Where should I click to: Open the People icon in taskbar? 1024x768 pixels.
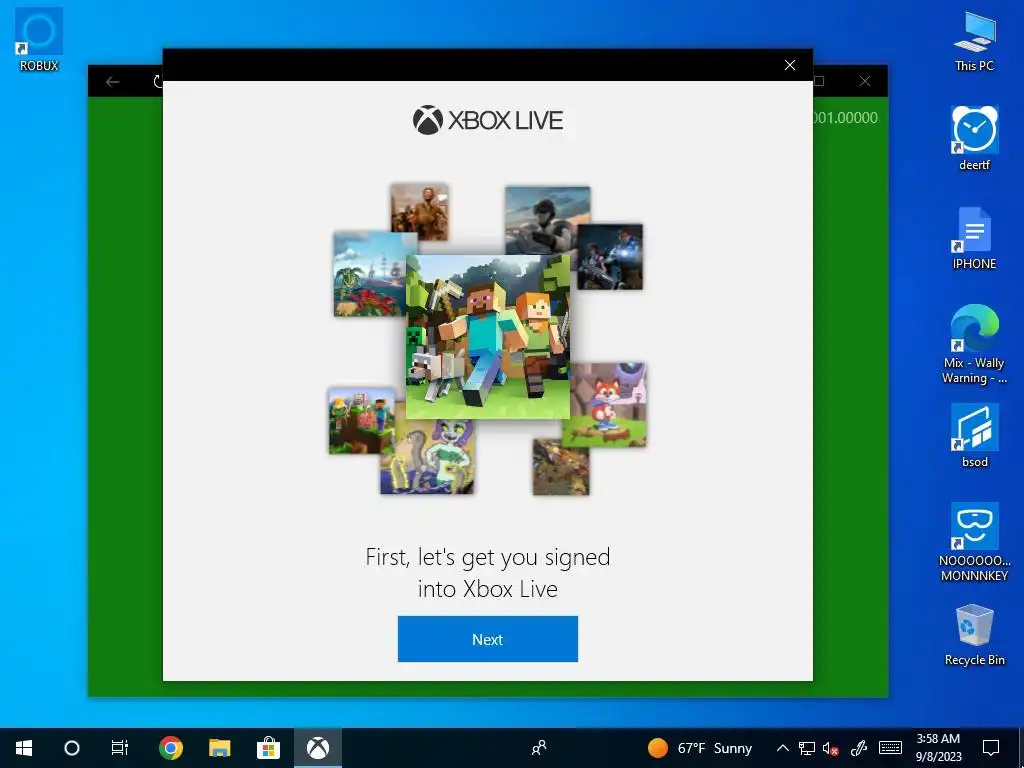(x=539, y=748)
